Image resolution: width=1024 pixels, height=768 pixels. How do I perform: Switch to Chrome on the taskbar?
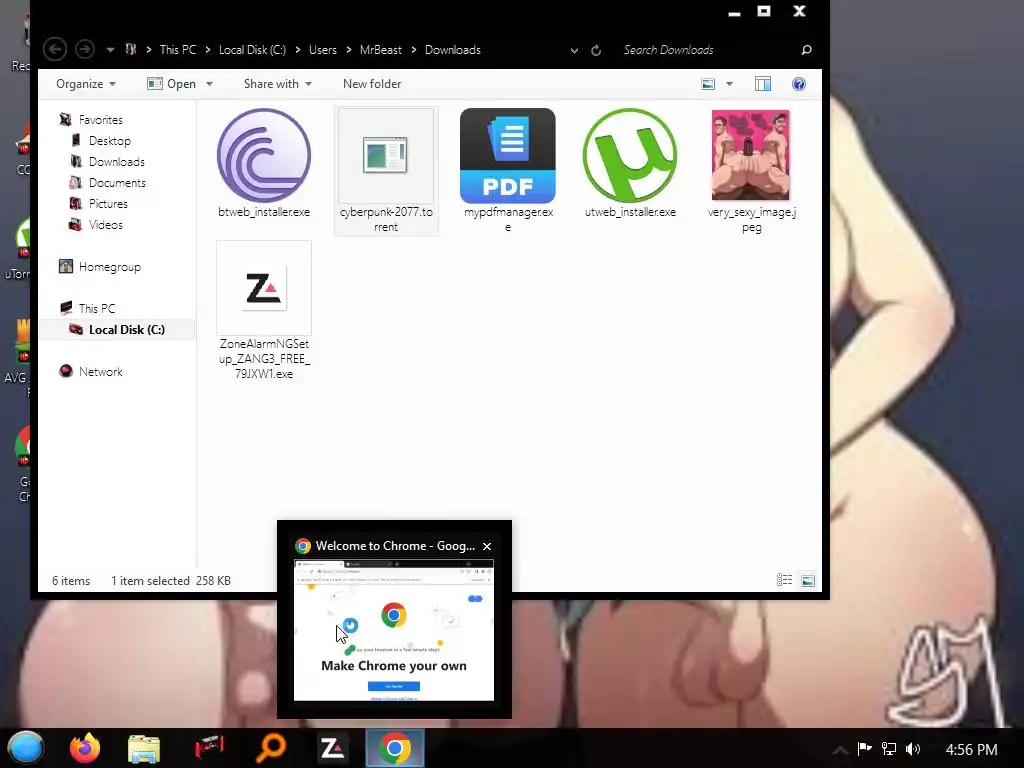pyautogui.click(x=394, y=748)
